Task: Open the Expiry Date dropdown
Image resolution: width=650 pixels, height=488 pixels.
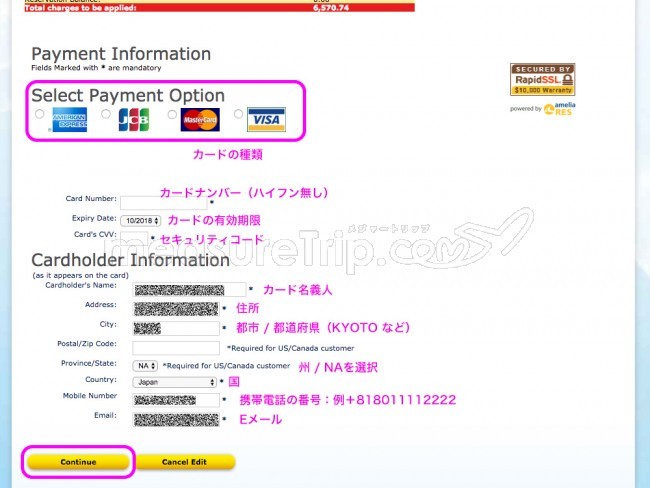Action: (141, 221)
